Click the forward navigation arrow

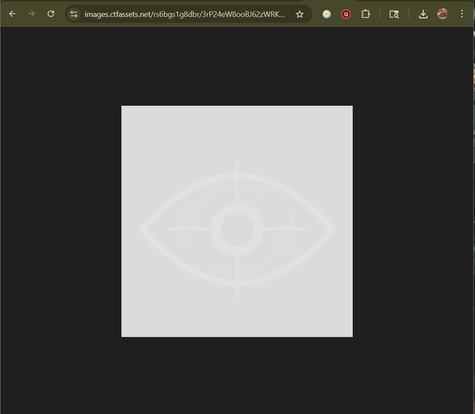[31, 14]
